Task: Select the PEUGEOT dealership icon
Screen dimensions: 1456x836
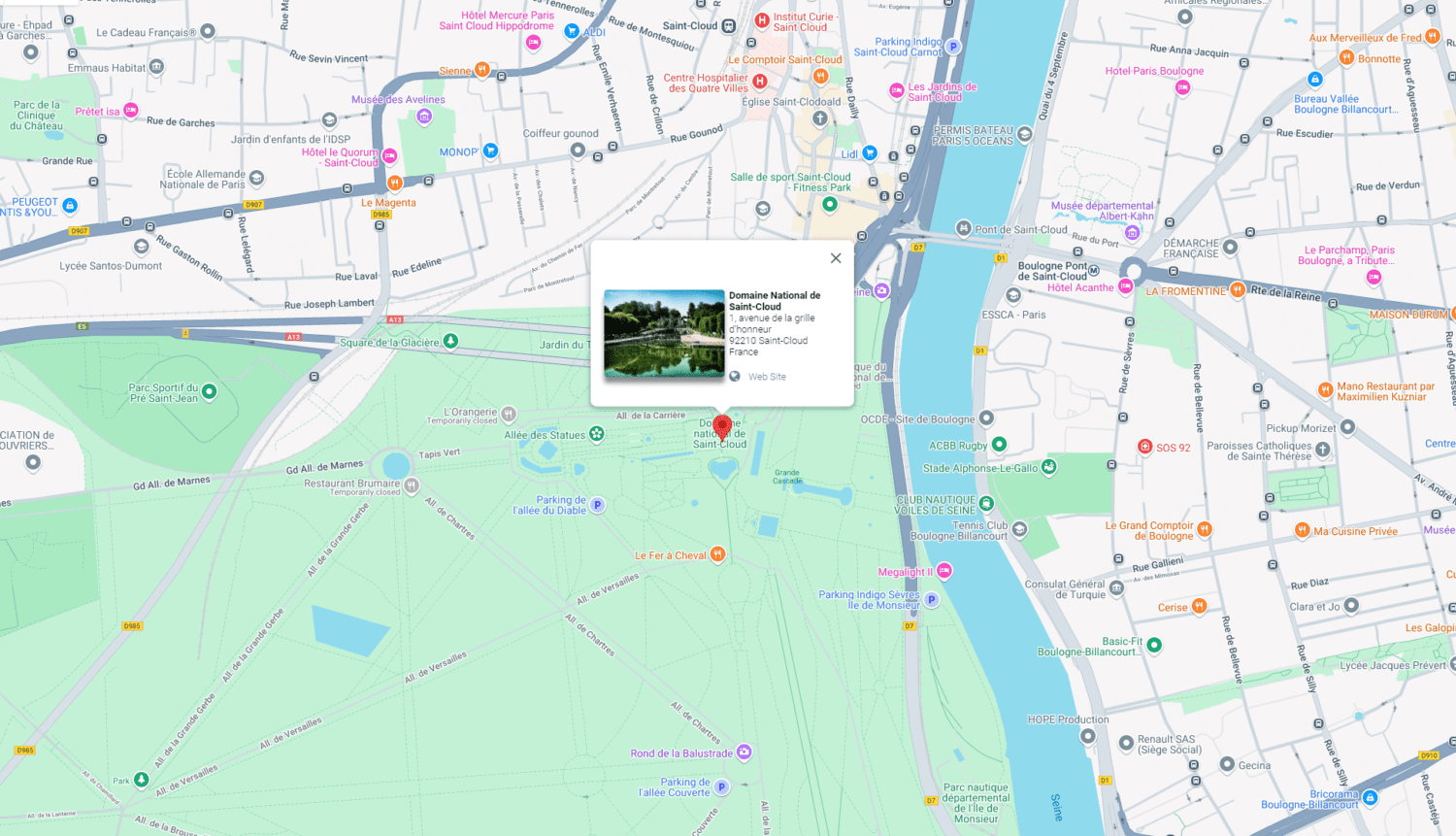Action: click(70, 206)
